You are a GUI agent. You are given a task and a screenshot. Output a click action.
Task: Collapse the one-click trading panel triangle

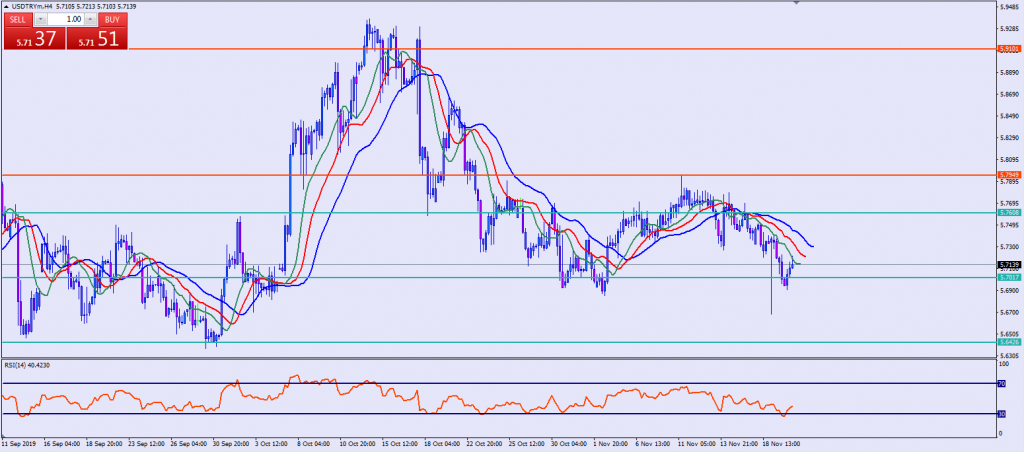click(x=5, y=6)
